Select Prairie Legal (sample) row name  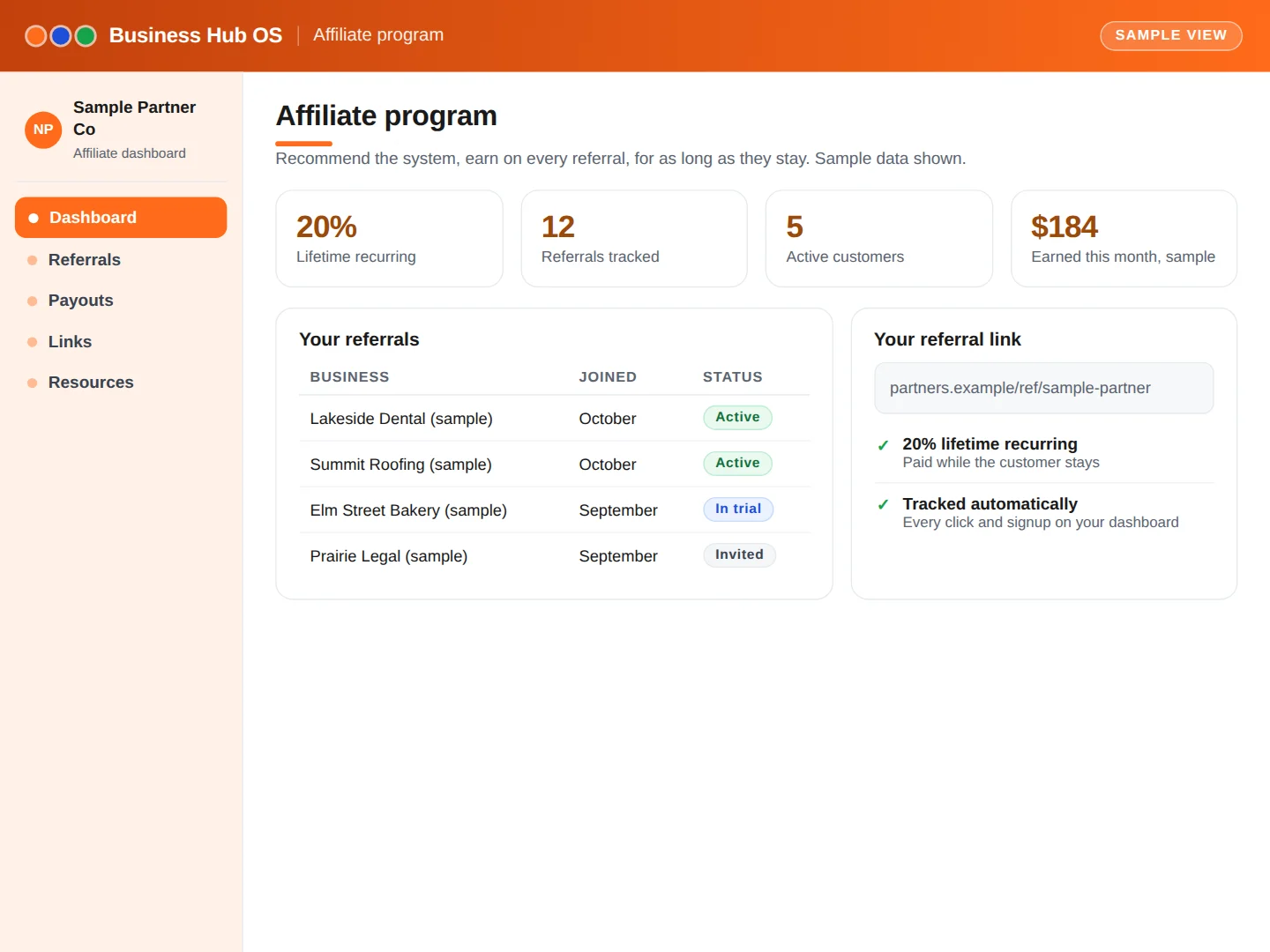tap(389, 556)
